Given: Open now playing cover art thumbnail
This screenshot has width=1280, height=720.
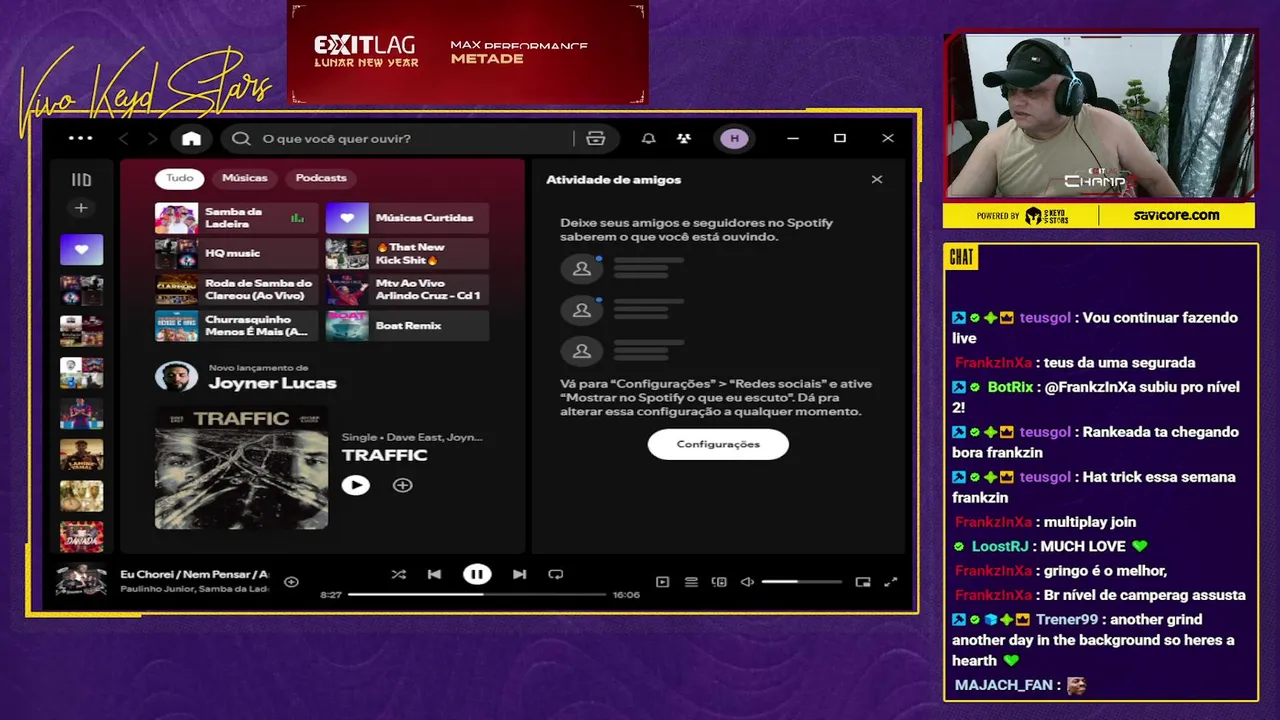Looking at the screenshot, I should tap(81, 580).
